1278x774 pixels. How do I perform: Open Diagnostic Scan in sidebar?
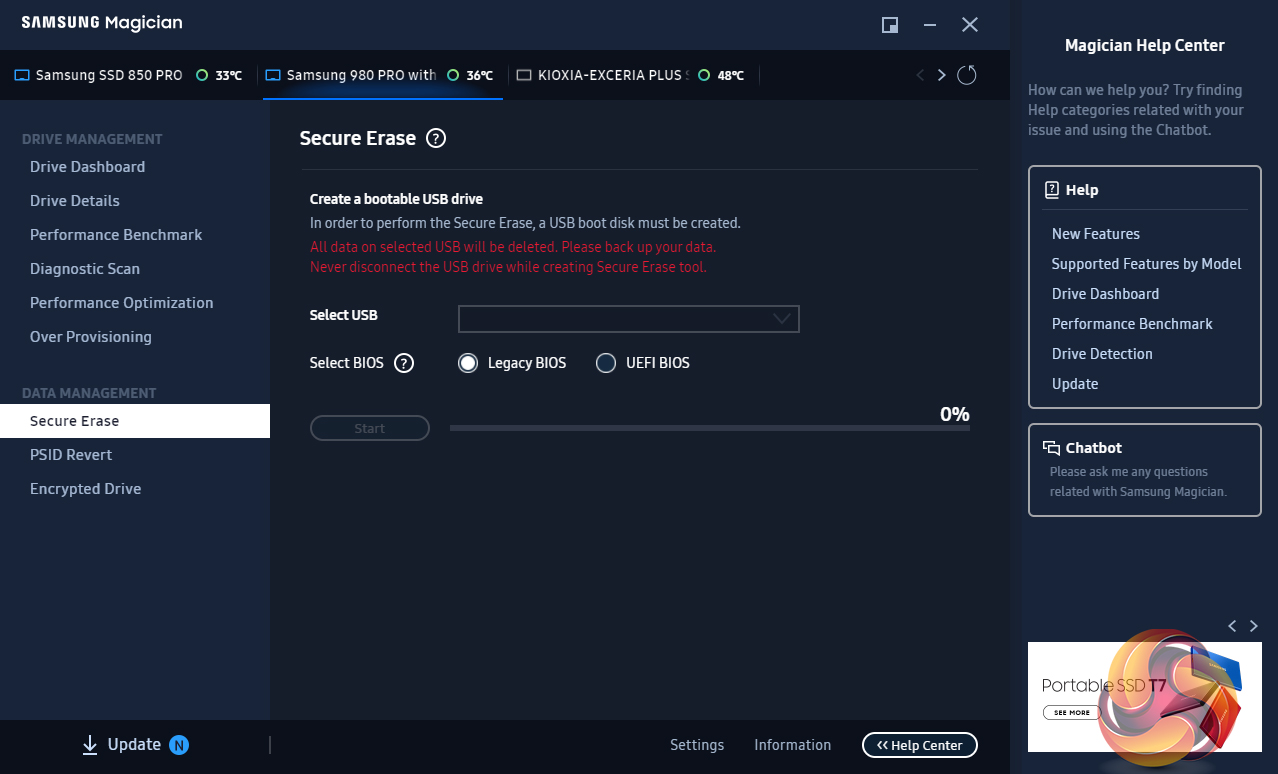(85, 269)
